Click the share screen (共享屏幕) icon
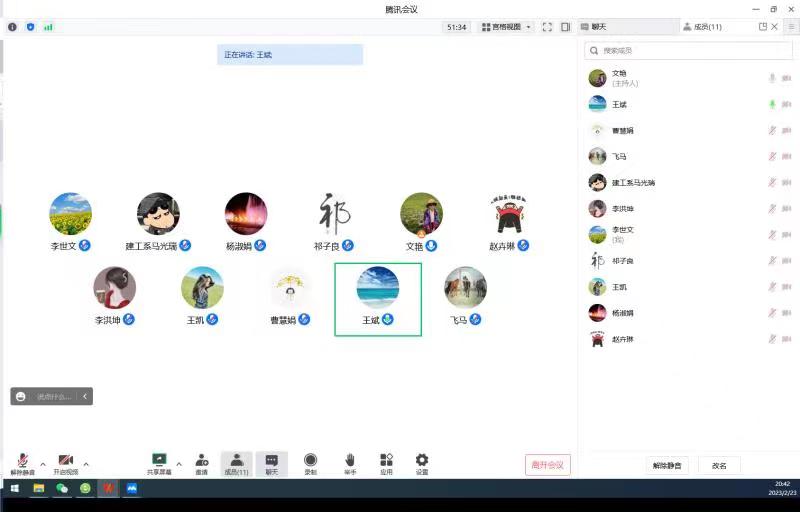Viewport: 800px width, 512px height. (x=158, y=460)
